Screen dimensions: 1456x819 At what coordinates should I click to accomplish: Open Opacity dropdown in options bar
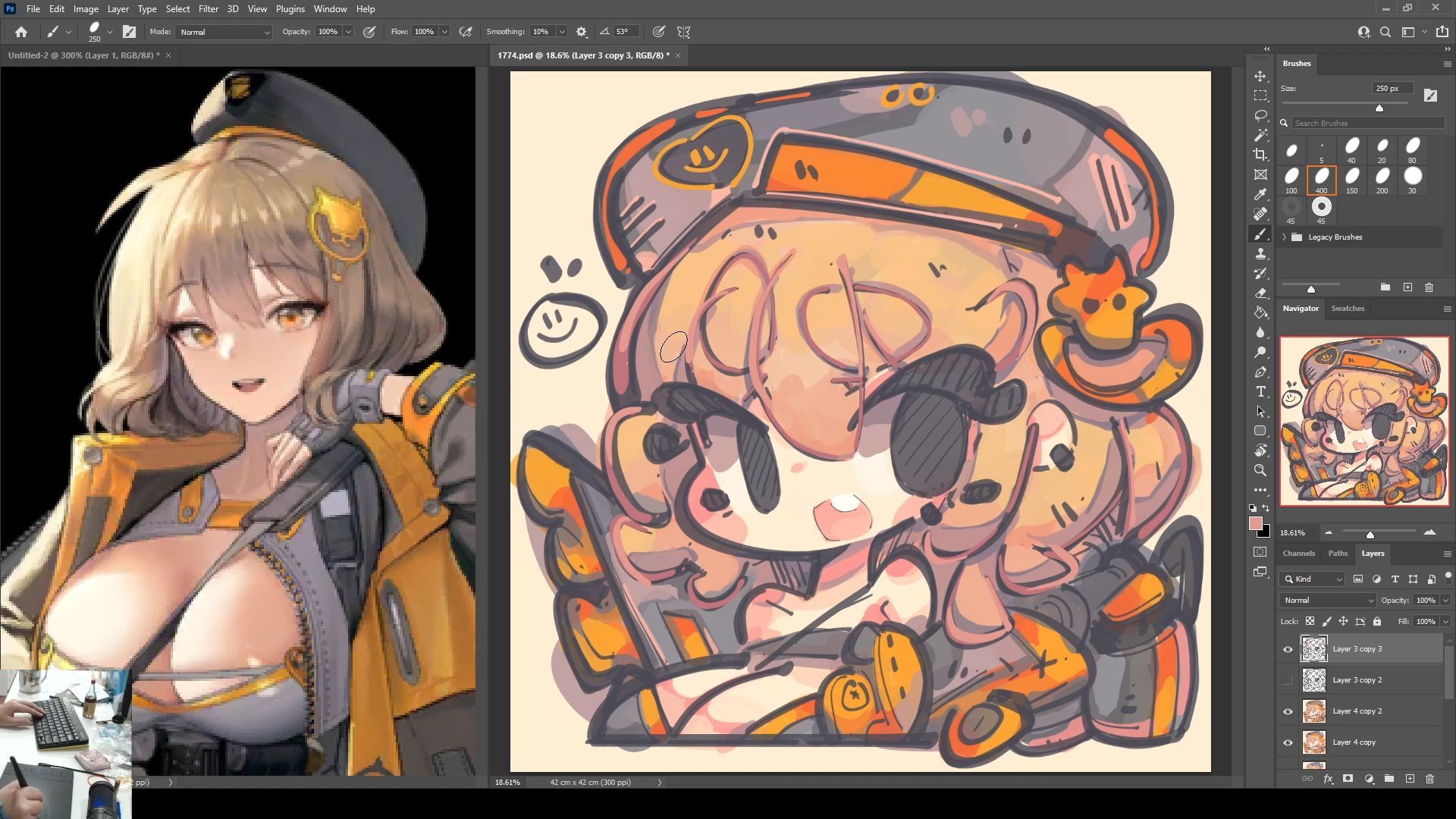click(348, 32)
